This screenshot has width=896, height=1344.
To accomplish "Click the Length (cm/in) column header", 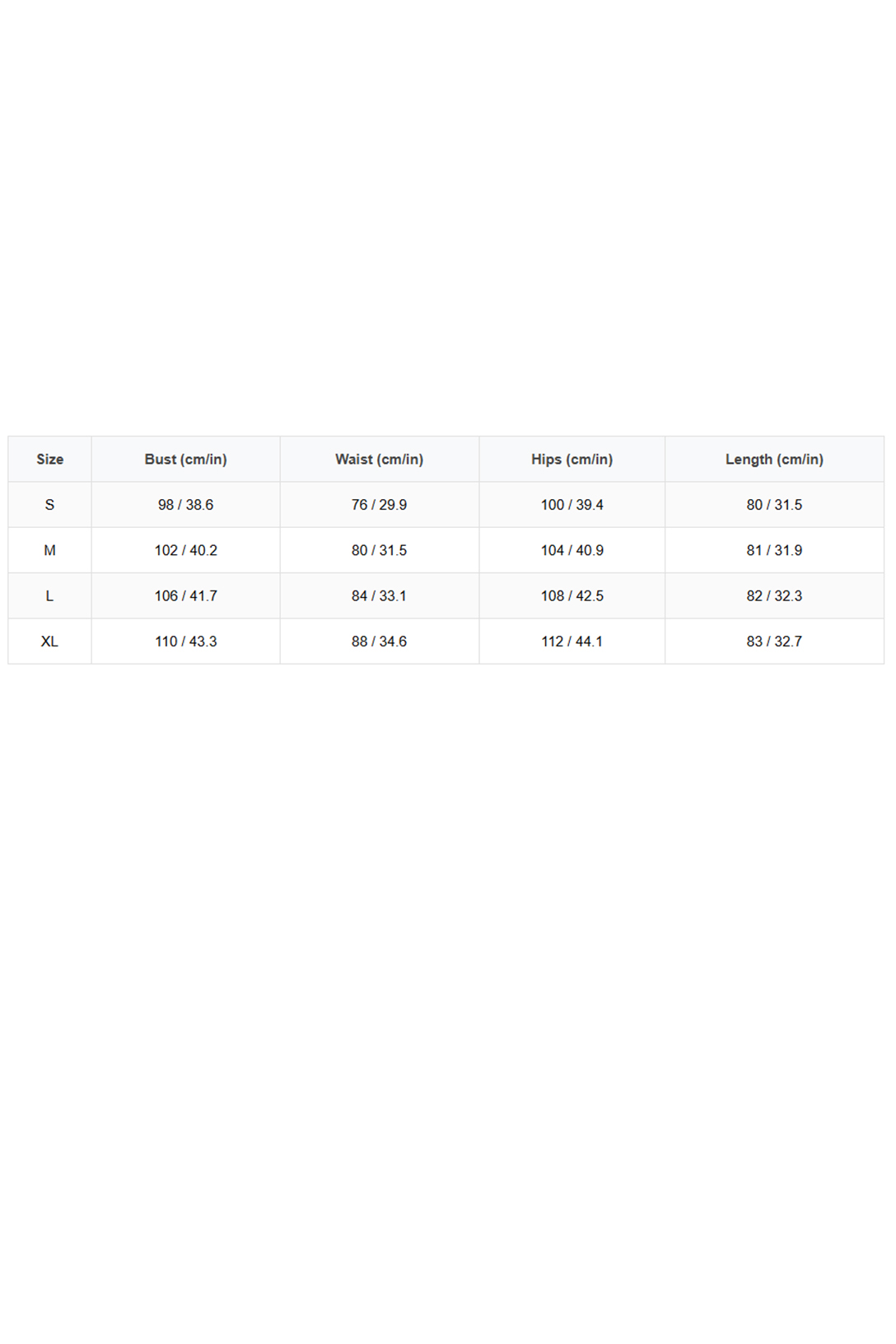I will (774, 460).
